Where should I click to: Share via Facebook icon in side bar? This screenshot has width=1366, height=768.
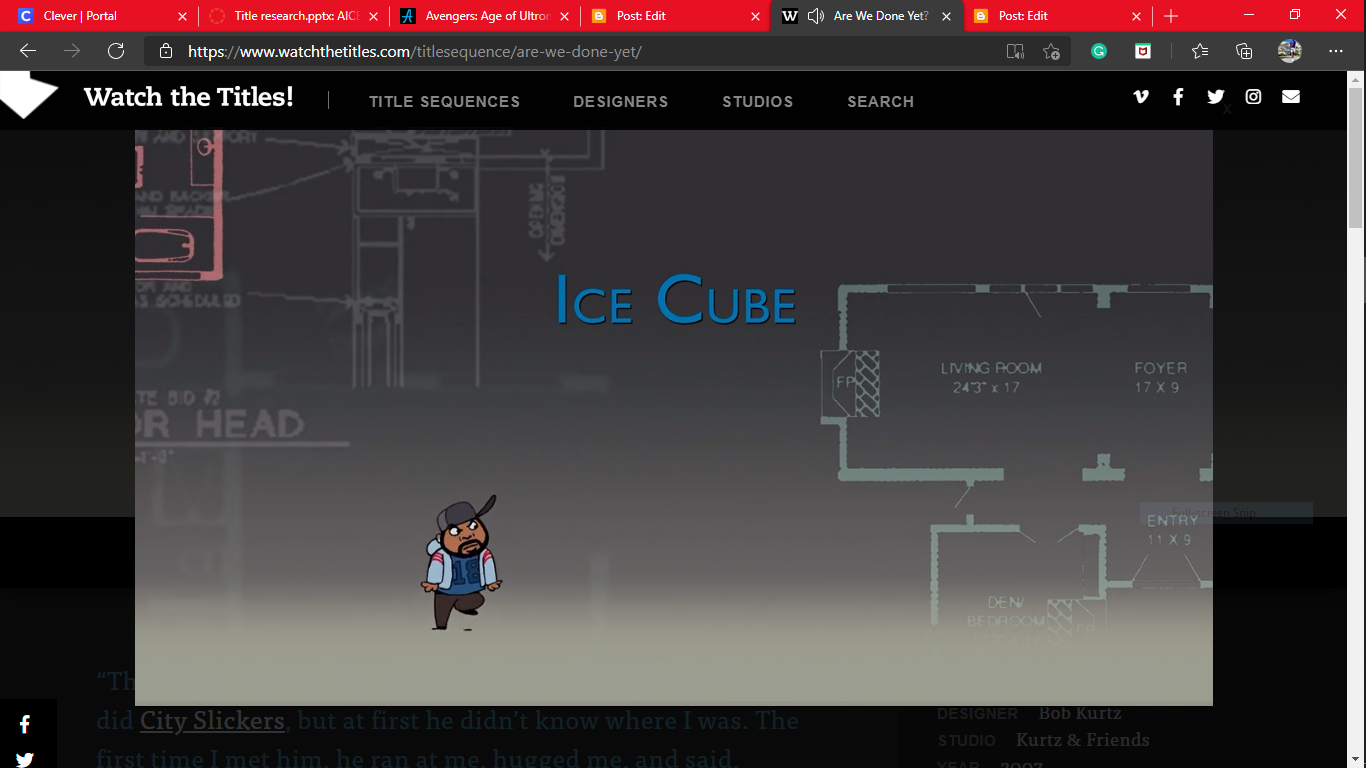tap(25, 724)
